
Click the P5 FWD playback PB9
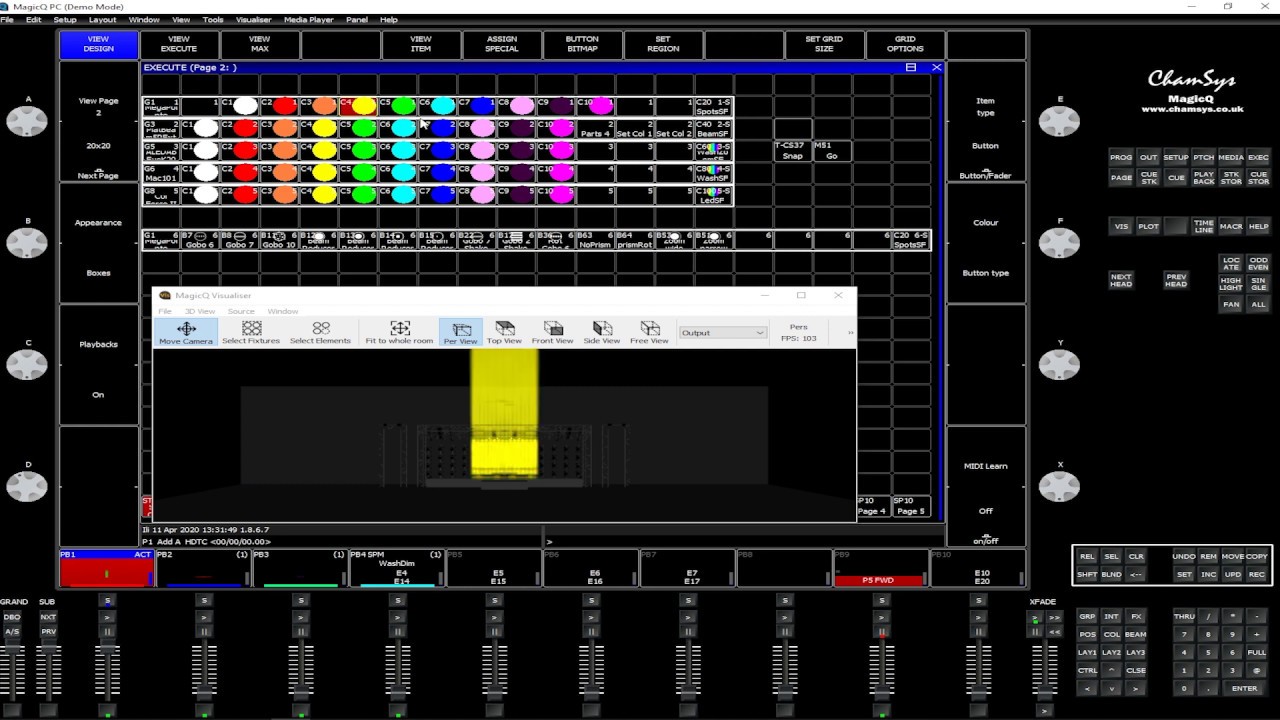click(x=880, y=568)
